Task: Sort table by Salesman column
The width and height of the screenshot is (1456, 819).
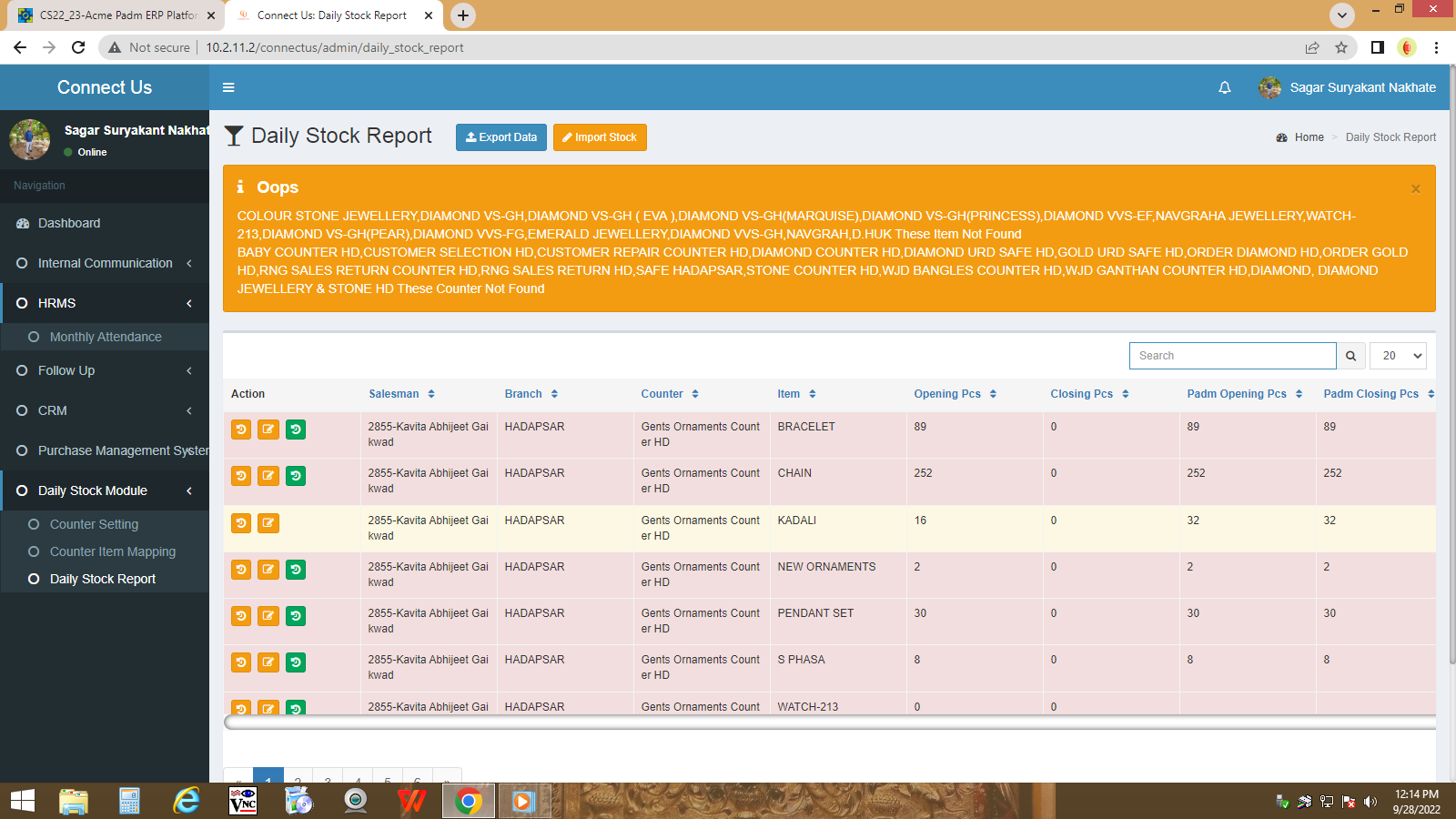Action: coord(401,394)
